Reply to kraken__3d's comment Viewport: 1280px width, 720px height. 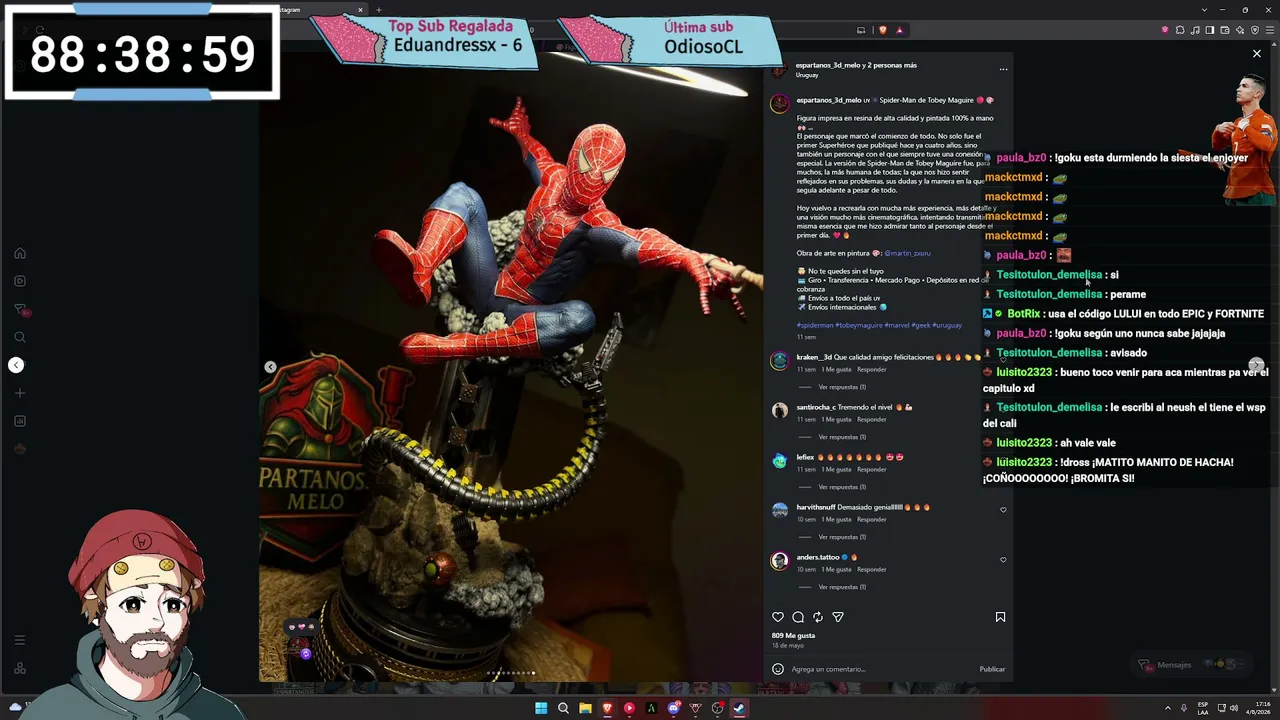[872, 369]
